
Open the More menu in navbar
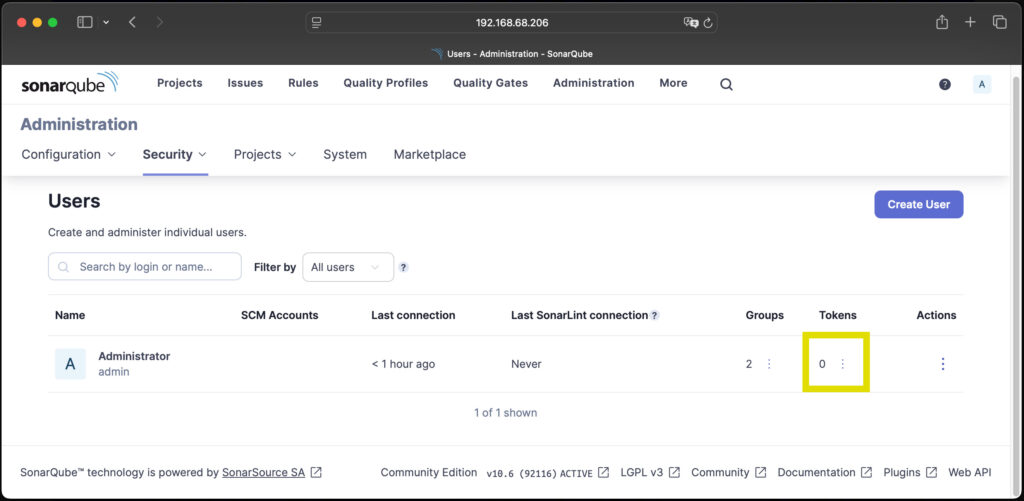coord(673,83)
